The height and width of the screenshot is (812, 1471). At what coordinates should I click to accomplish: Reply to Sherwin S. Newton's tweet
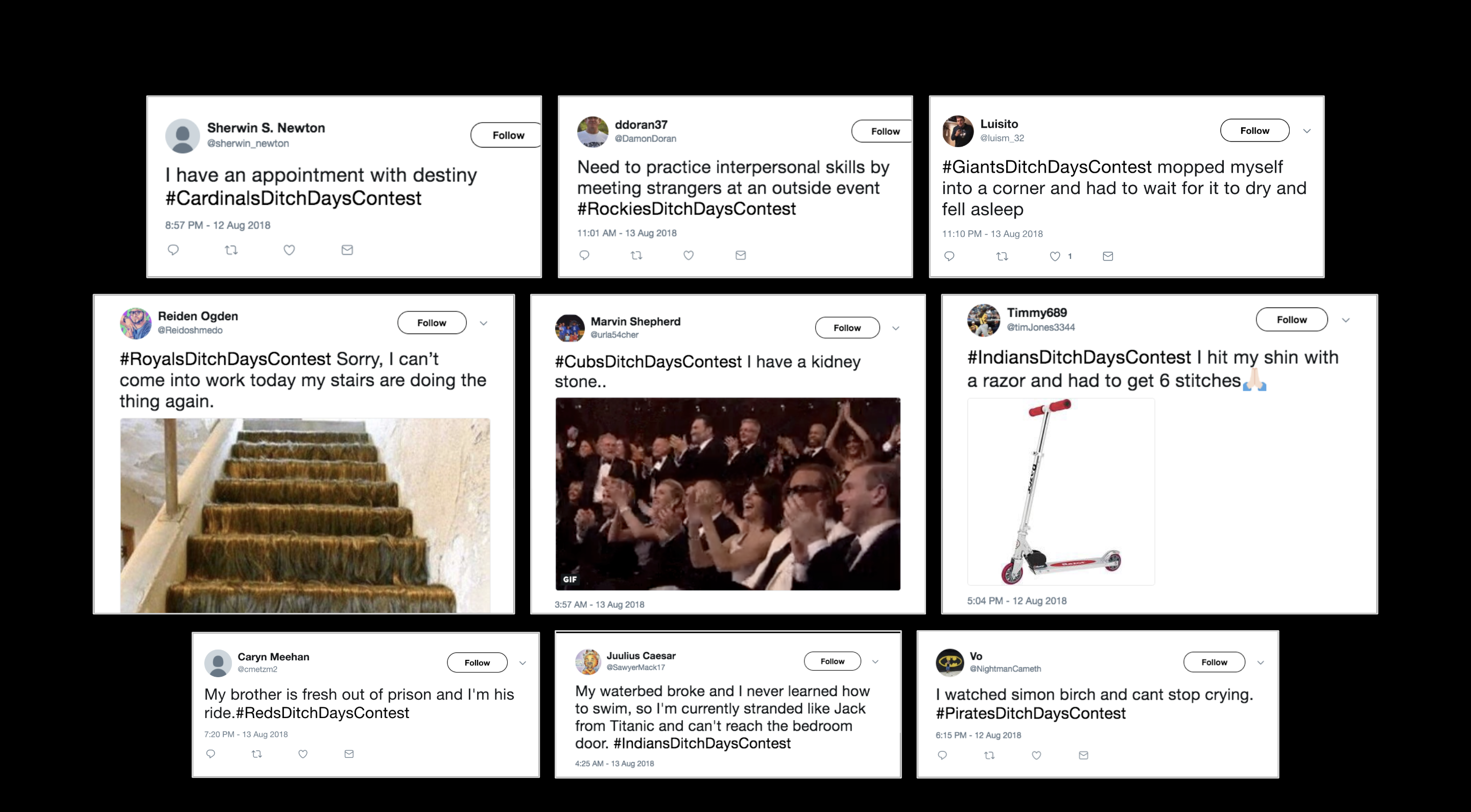point(174,250)
